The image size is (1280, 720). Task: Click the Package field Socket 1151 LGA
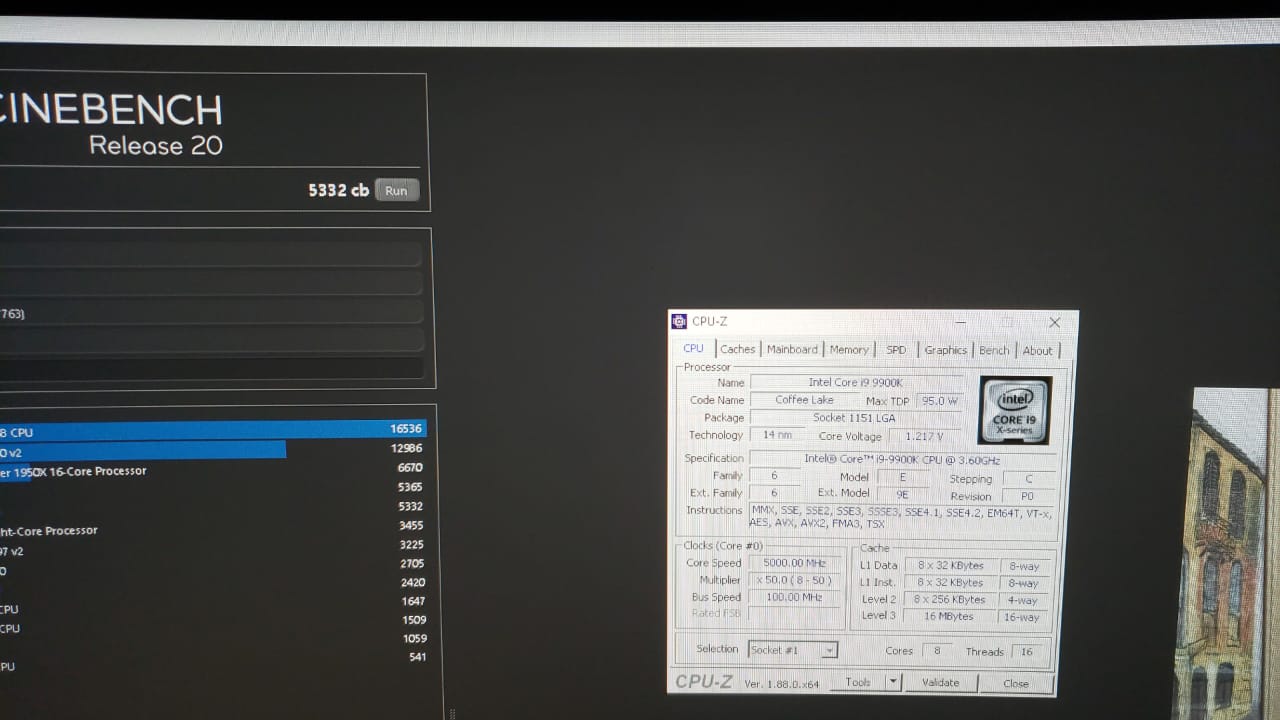tap(855, 418)
